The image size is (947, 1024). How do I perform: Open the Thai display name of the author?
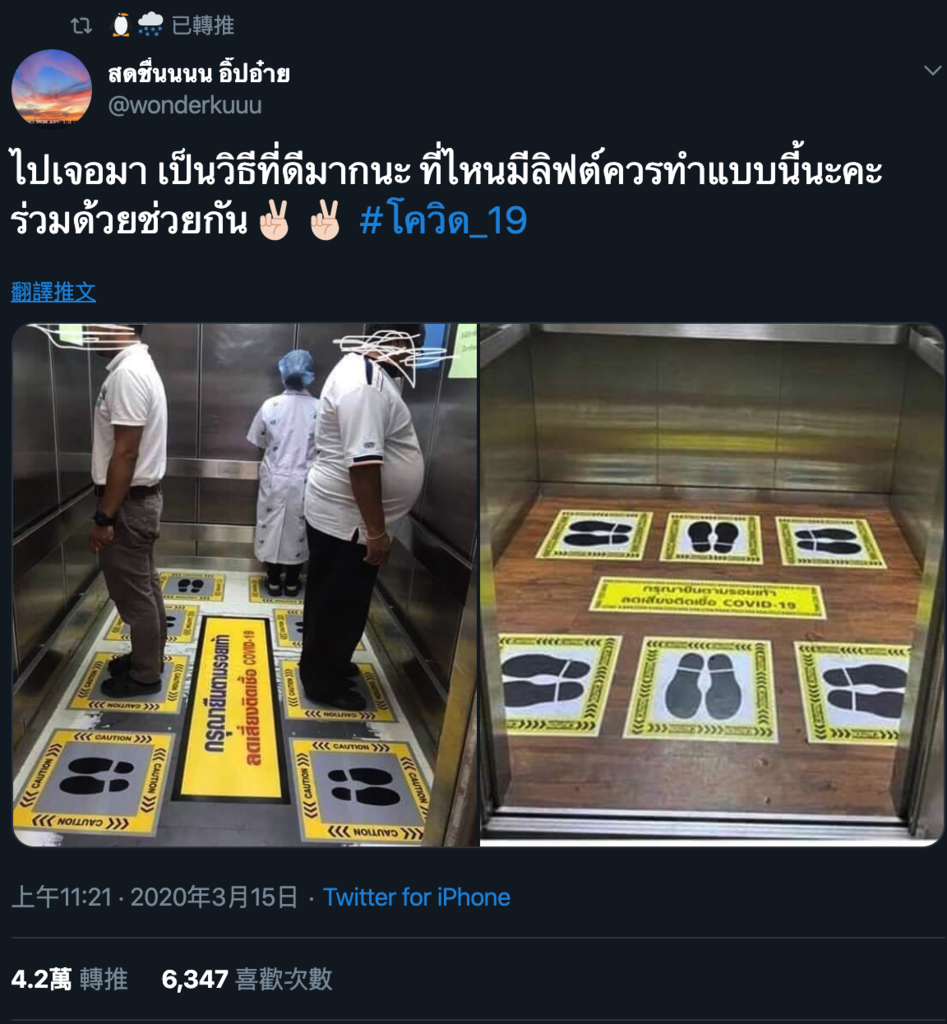click(x=199, y=73)
